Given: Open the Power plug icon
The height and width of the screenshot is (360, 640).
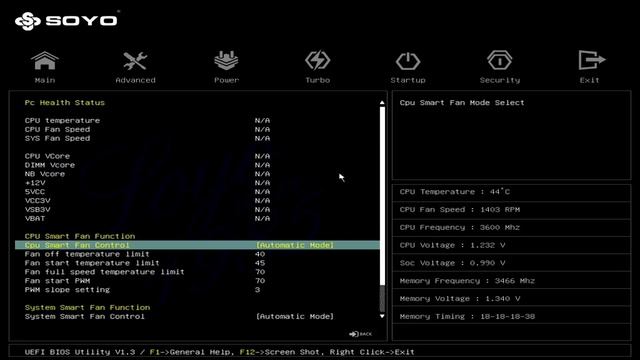Looking at the screenshot, I should tap(227, 60).
